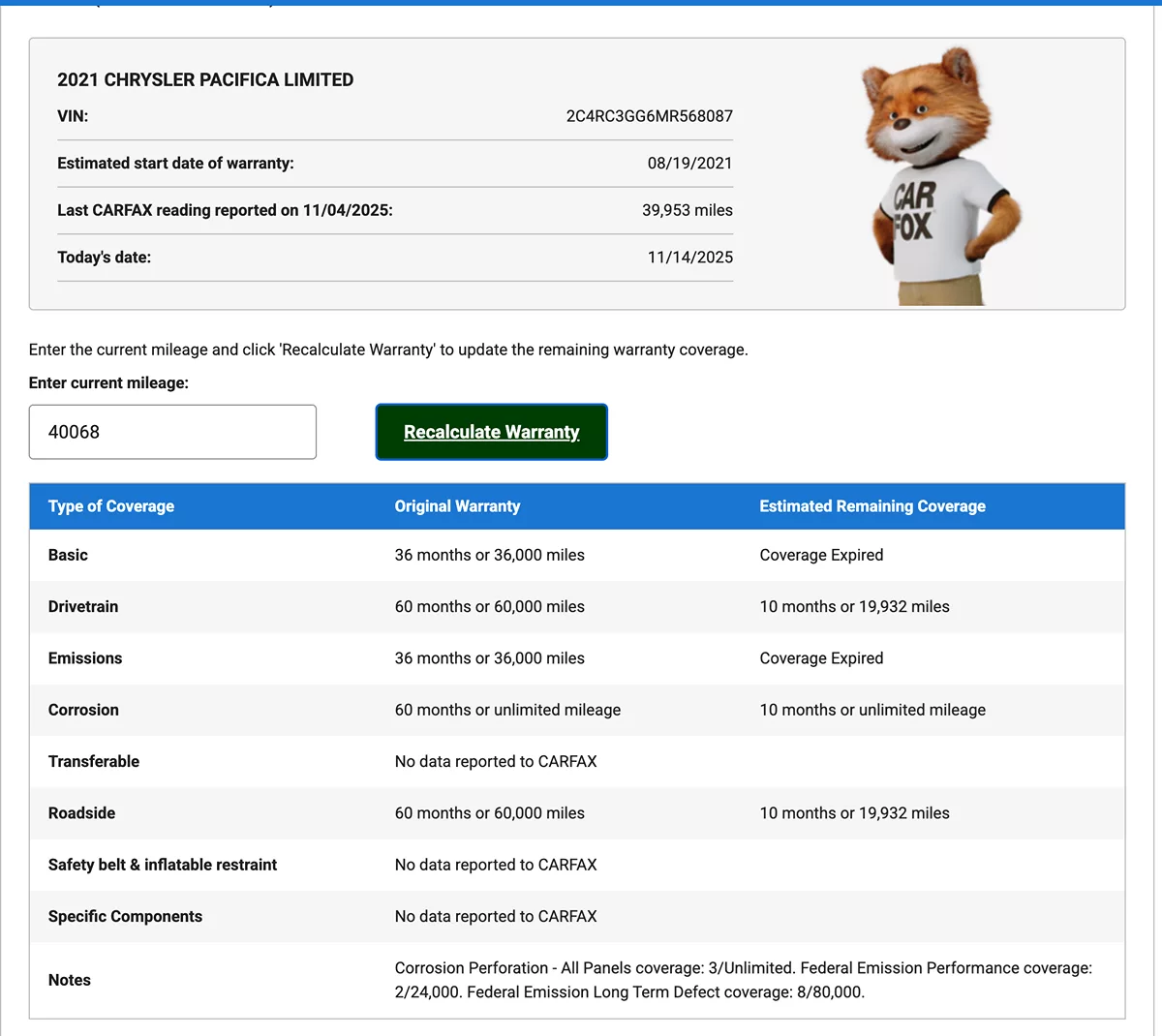Click the Corrosion row label

(x=83, y=710)
